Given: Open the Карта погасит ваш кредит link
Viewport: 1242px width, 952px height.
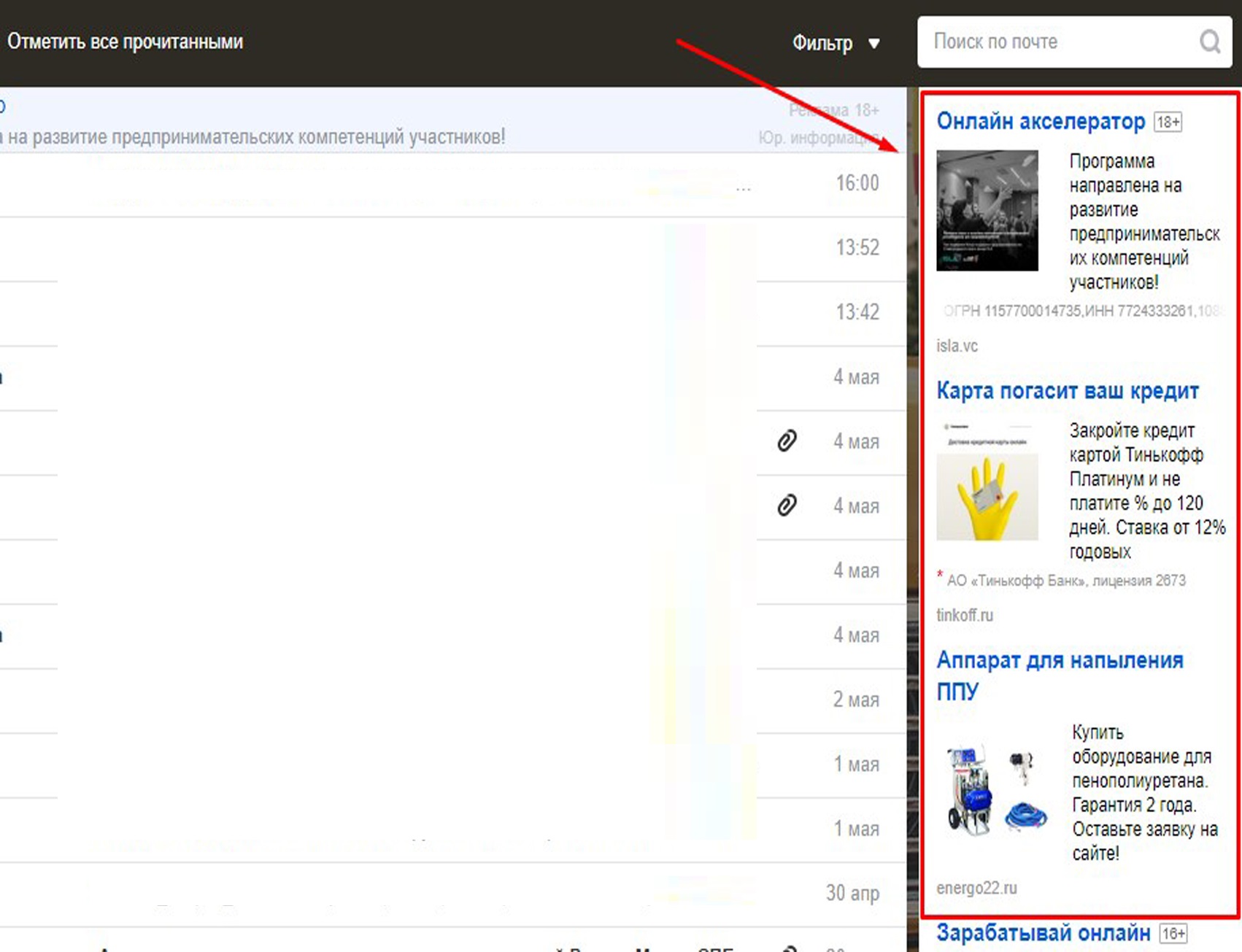Looking at the screenshot, I should coord(1067,391).
